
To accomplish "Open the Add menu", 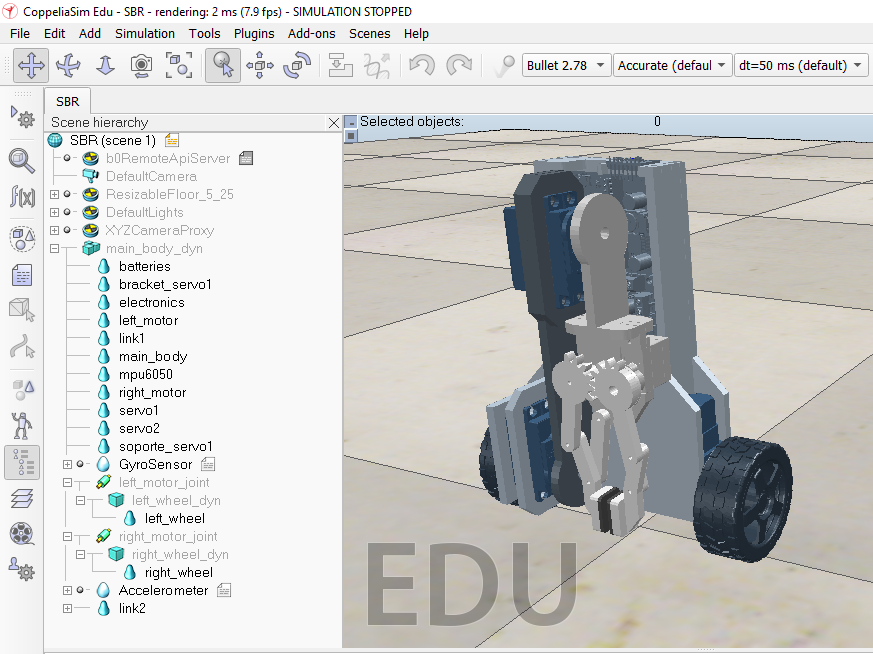I will pyautogui.click(x=90, y=33).
